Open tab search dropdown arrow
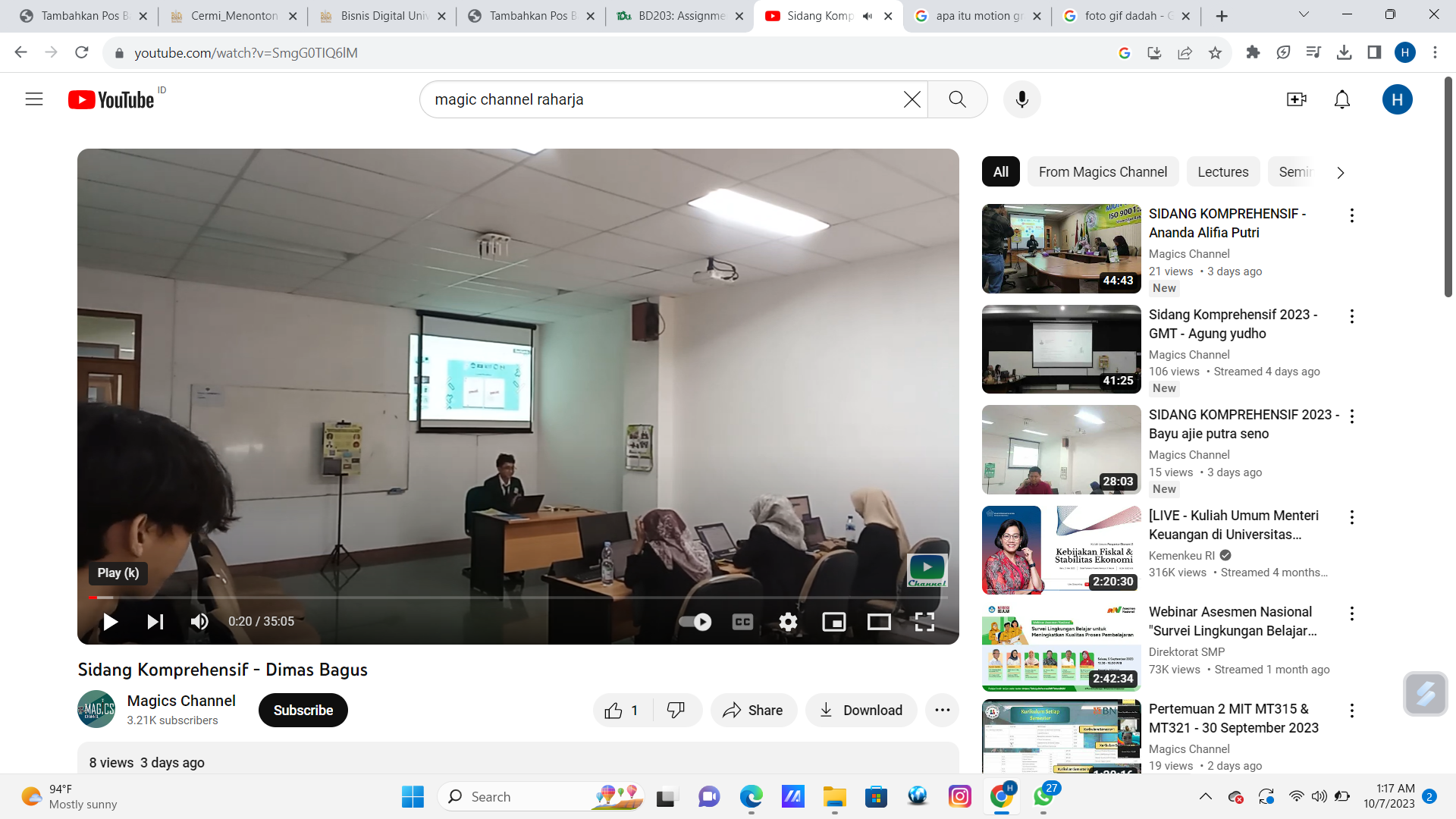Screen dimensions: 1456x819 [1304, 14]
